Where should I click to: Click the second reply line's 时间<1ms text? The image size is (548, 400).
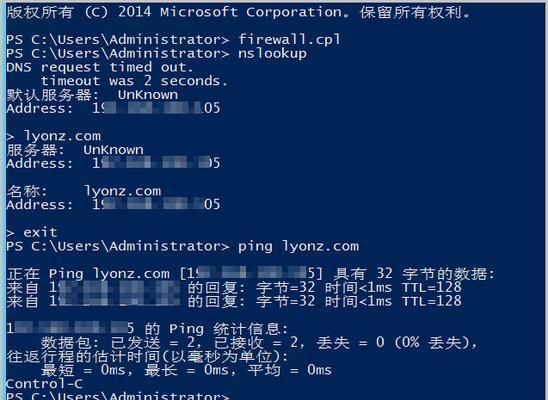click(358, 301)
